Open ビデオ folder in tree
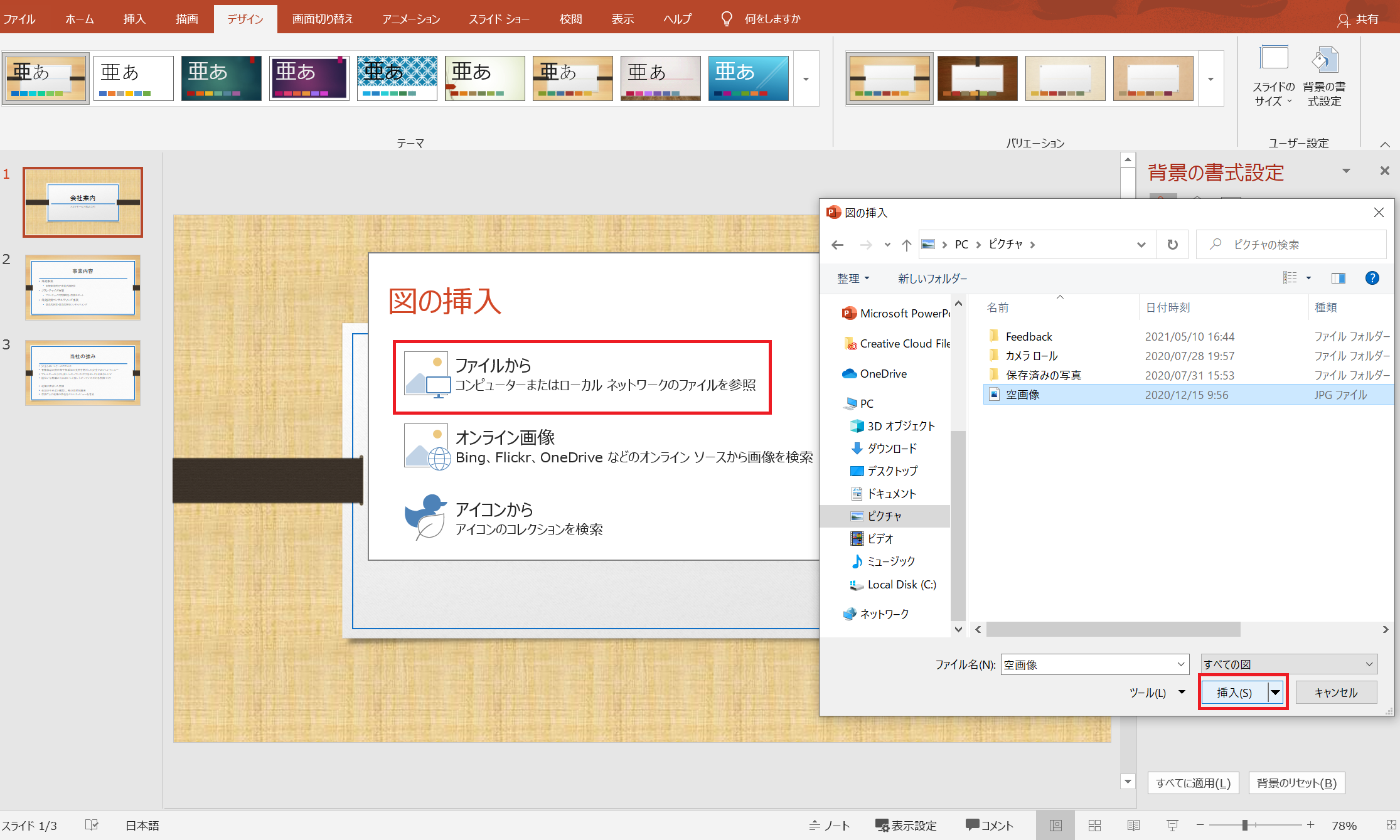This screenshot has width=1400, height=840. (872, 538)
